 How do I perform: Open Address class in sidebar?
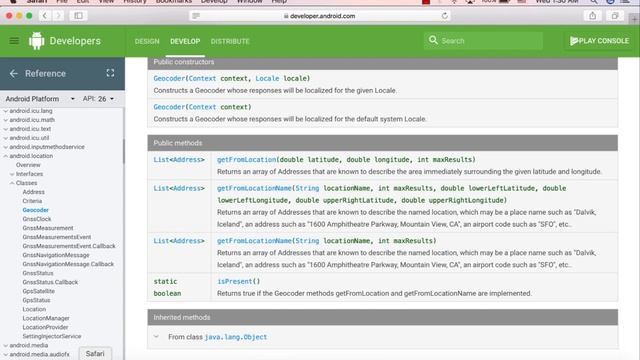pyautogui.click(x=33, y=192)
